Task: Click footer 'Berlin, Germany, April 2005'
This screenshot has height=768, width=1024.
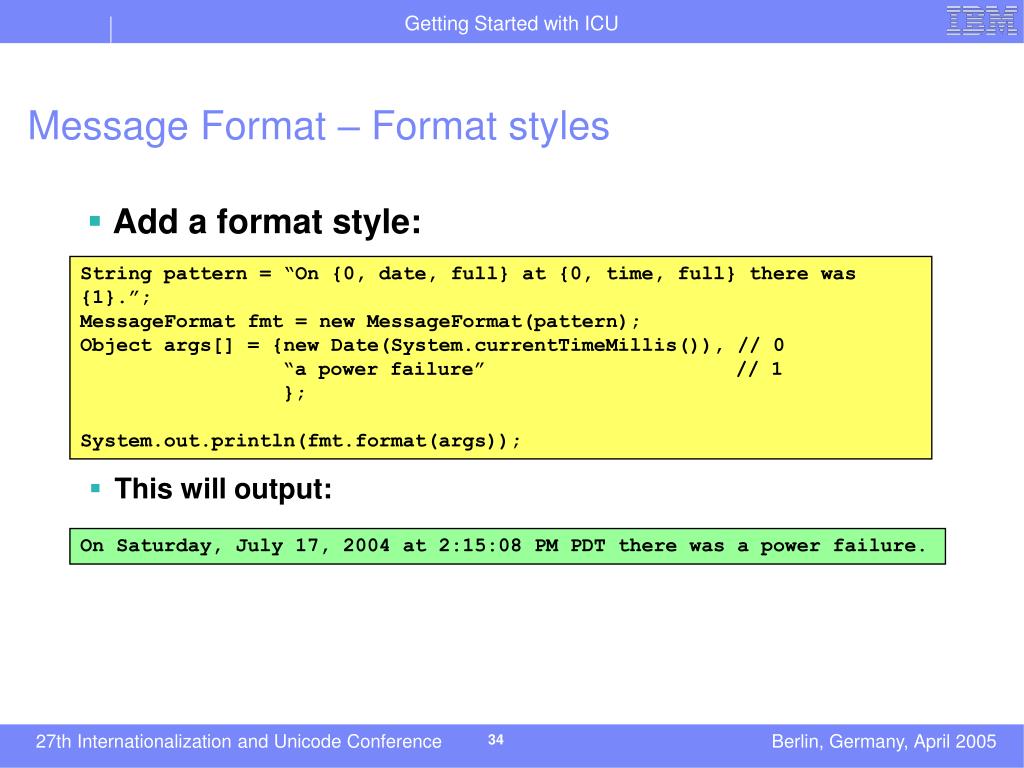Action: 884,742
